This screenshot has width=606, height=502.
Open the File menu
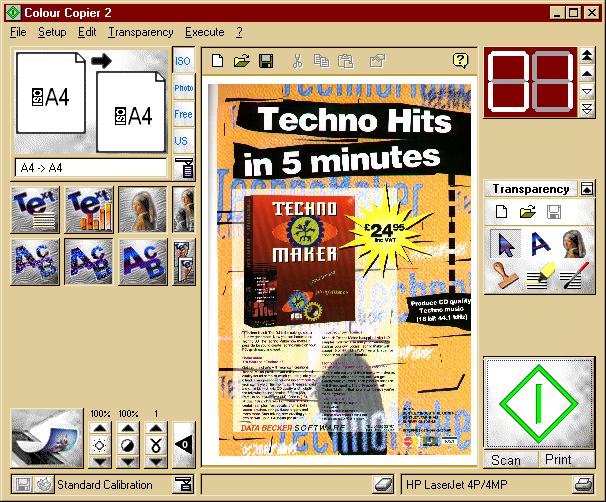coord(18,32)
